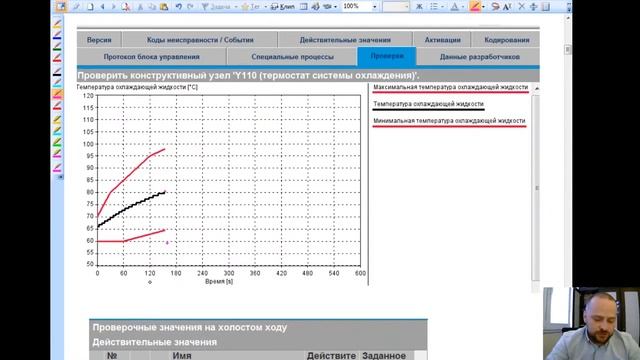Click legend entry Температура охлаждающей жидкости
Viewport: 640px width, 360px height.
pyautogui.click(x=428, y=104)
